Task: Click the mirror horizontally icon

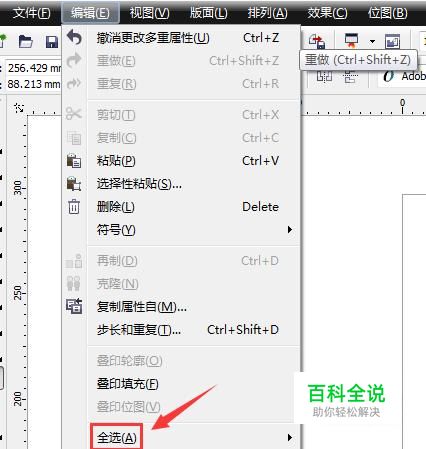Action: 324,78
